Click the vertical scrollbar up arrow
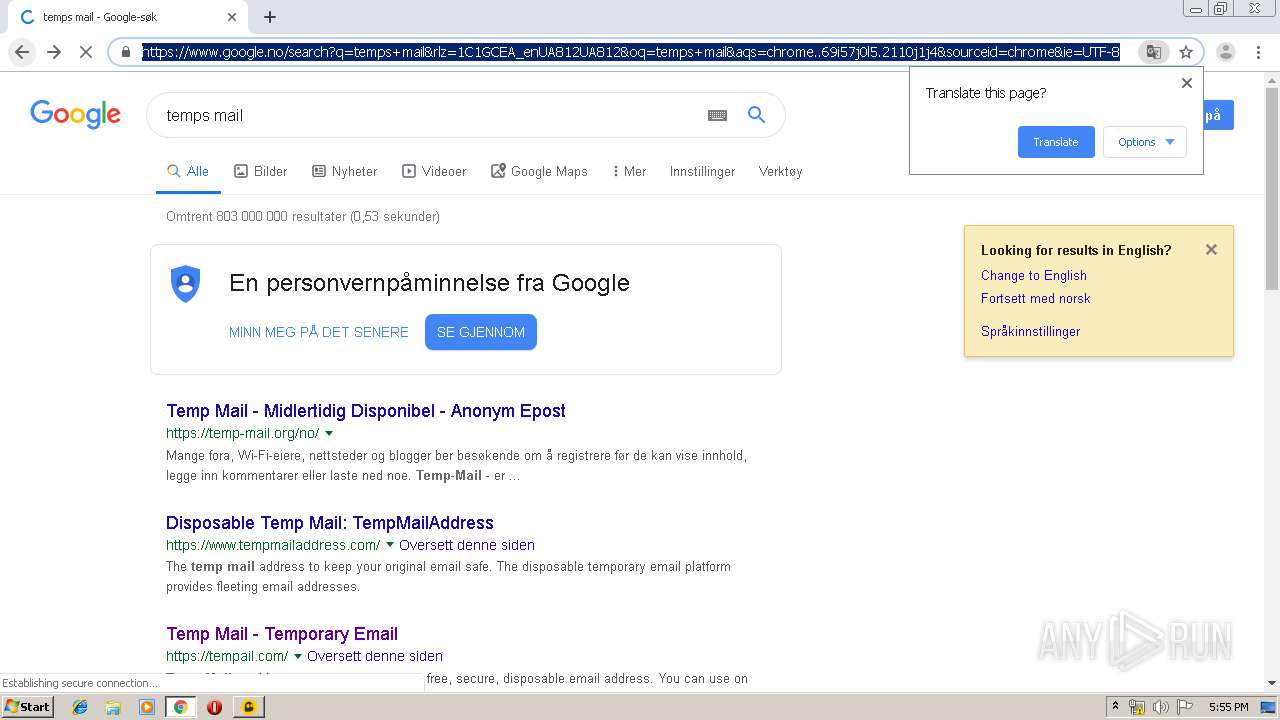This screenshot has height=720, width=1280. pyautogui.click(x=1272, y=78)
